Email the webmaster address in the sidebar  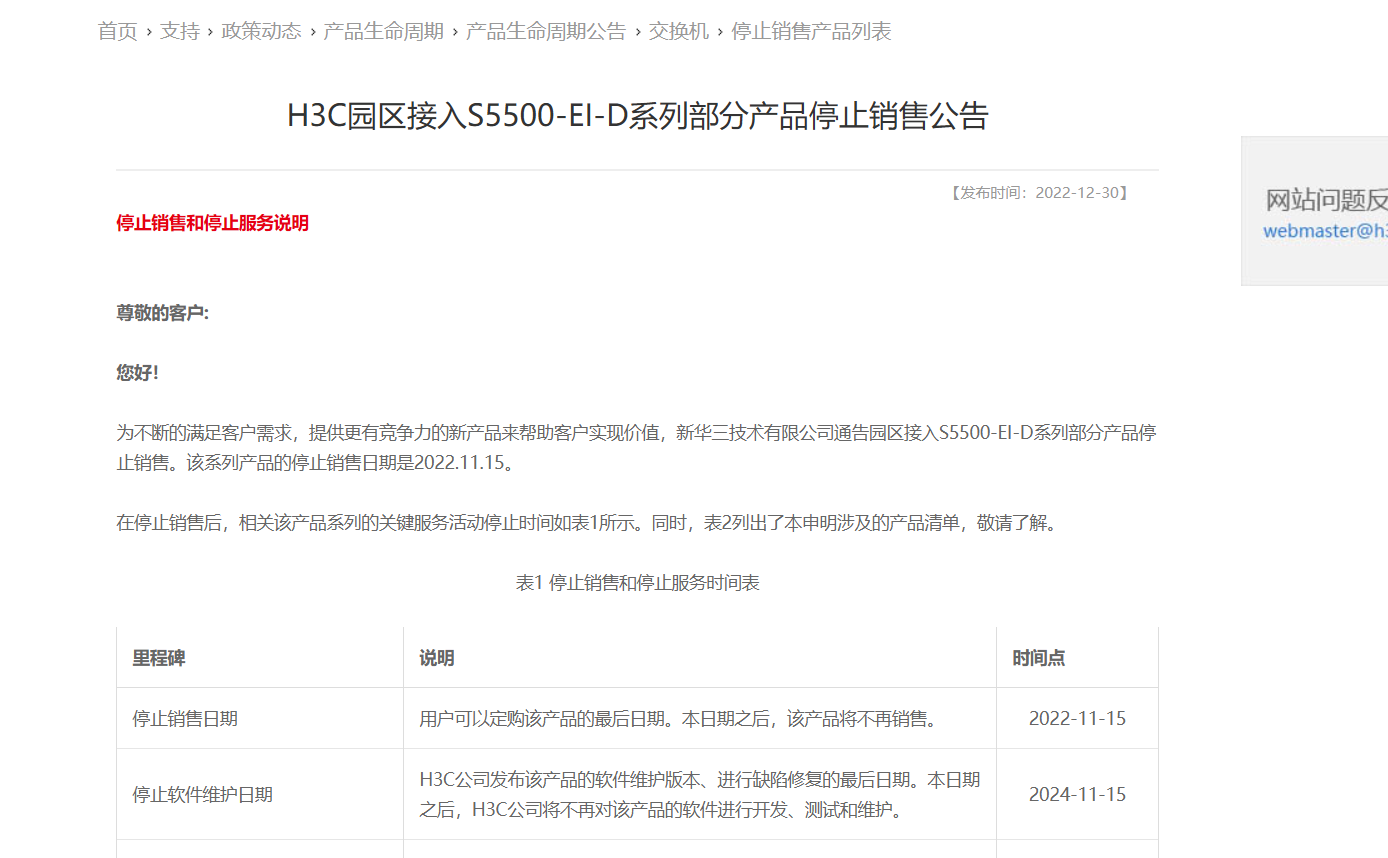point(1325,231)
